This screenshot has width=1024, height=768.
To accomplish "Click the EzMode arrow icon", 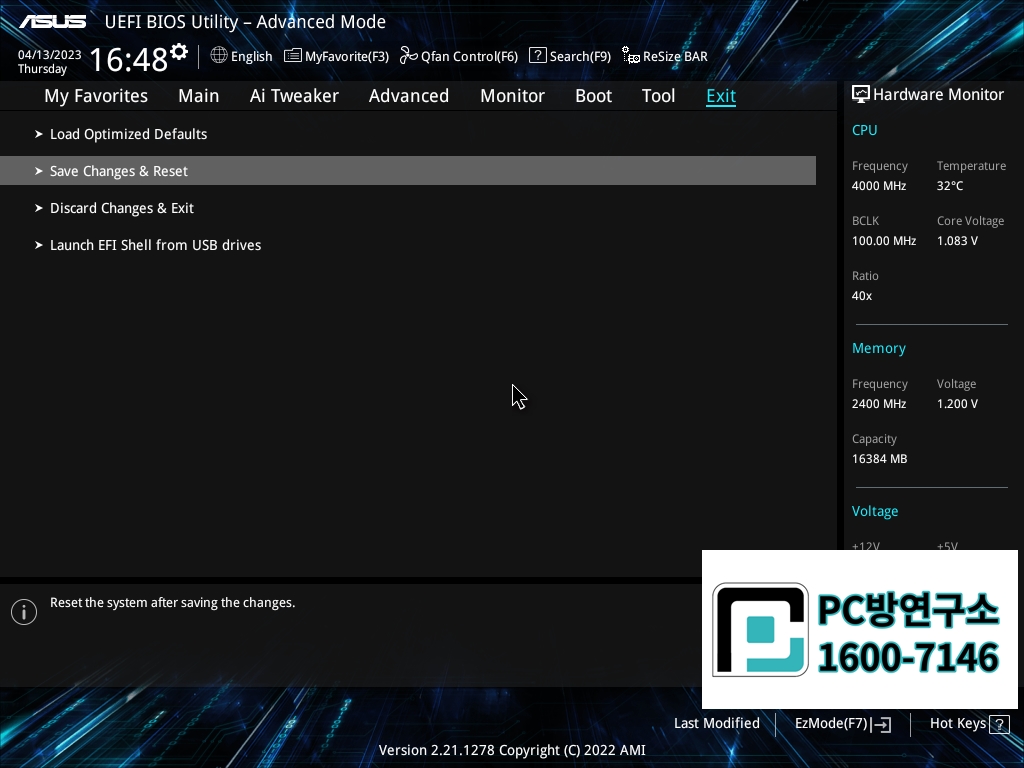I will point(881,724).
